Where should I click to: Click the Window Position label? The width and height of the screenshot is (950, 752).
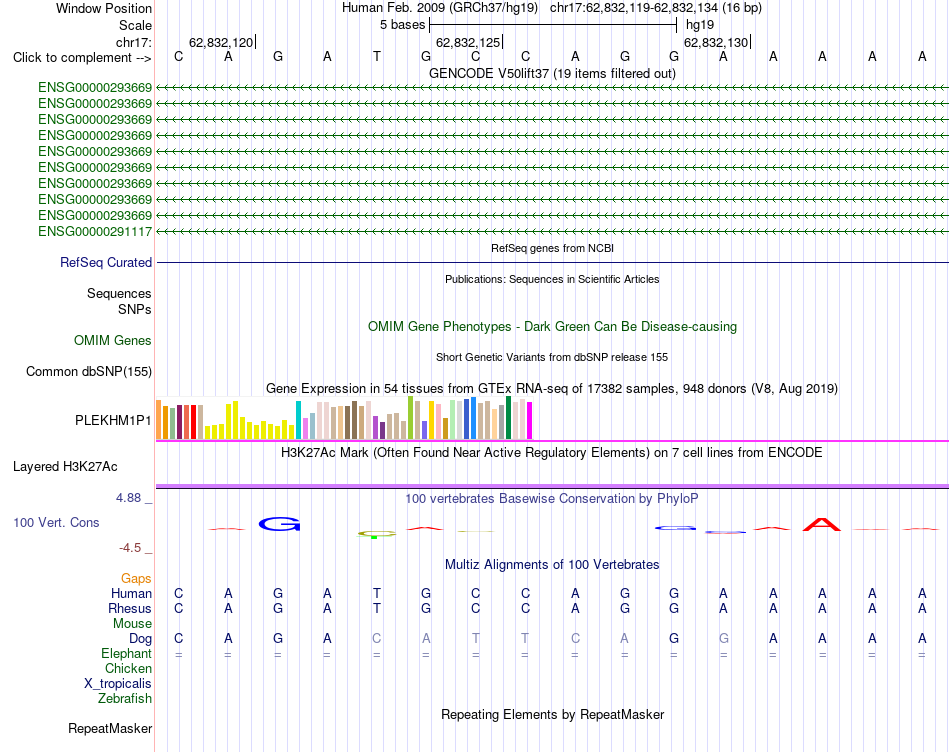click(x=104, y=8)
